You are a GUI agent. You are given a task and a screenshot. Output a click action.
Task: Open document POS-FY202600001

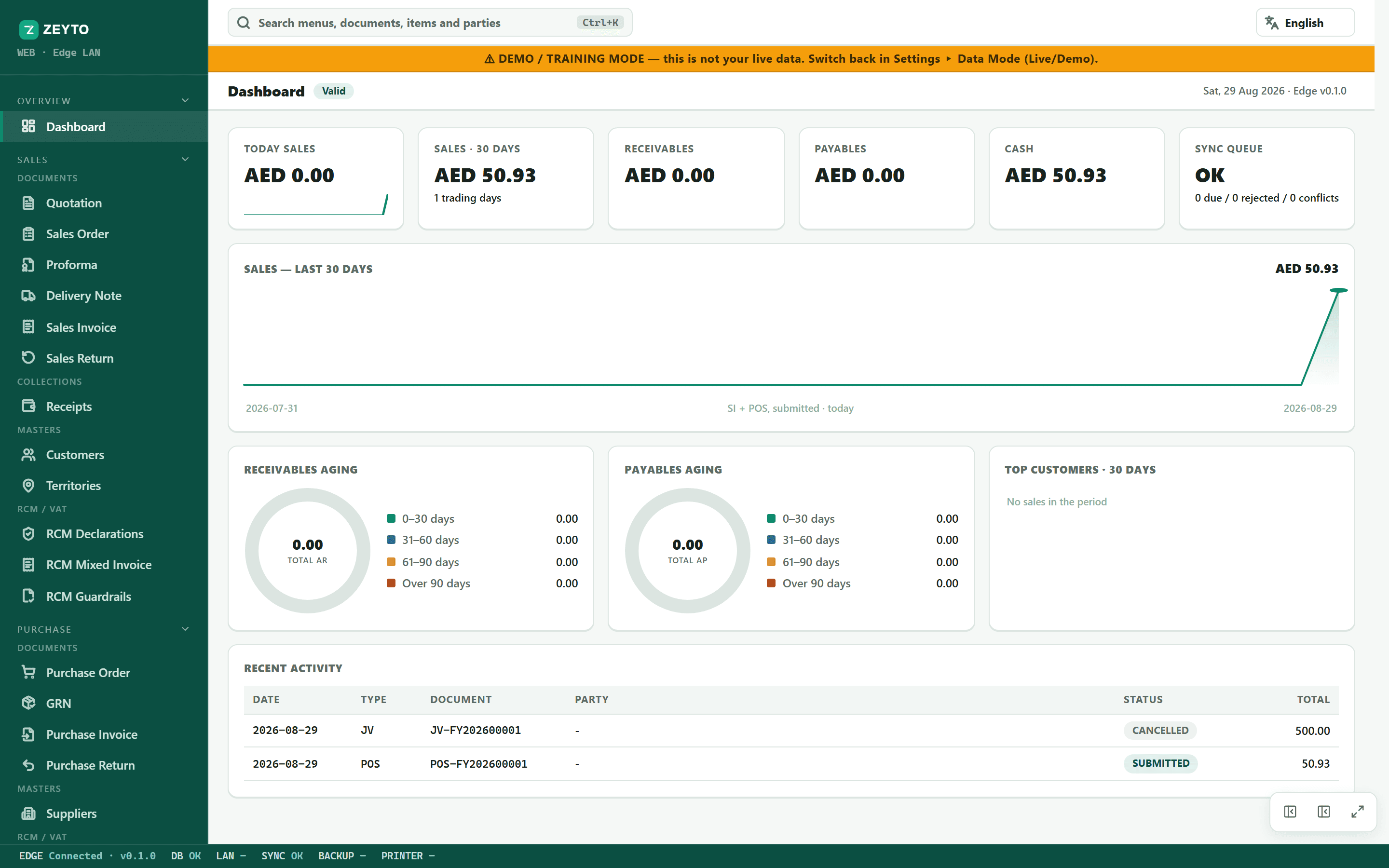479,764
